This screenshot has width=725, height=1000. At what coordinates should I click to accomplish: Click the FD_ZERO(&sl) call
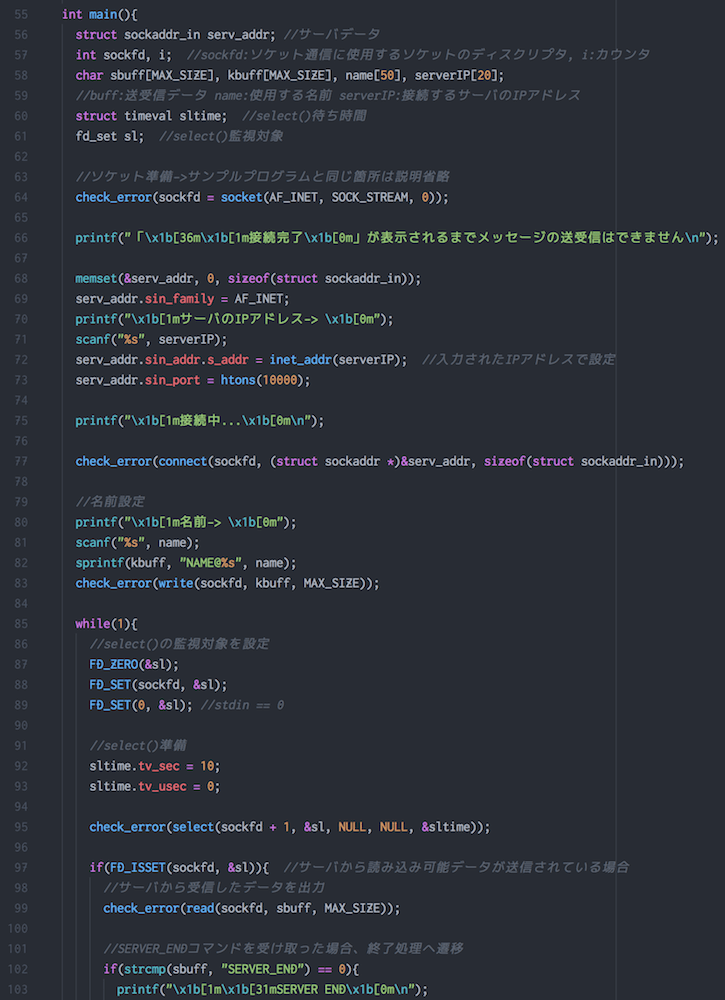pyautogui.click(x=135, y=665)
